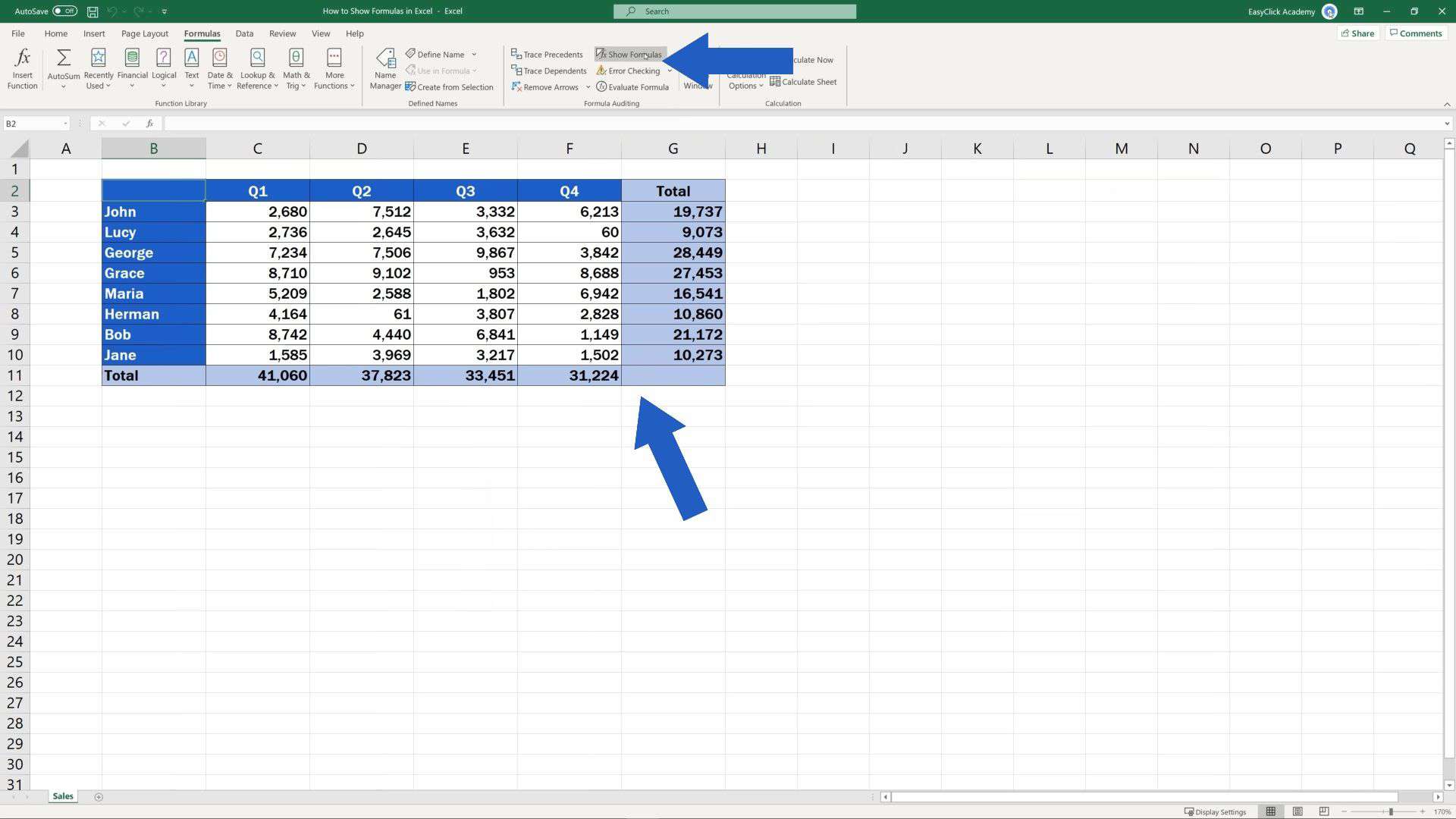Open the Calculation Options dropdown
The width and height of the screenshot is (1456, 819).
tap(745, 80)
